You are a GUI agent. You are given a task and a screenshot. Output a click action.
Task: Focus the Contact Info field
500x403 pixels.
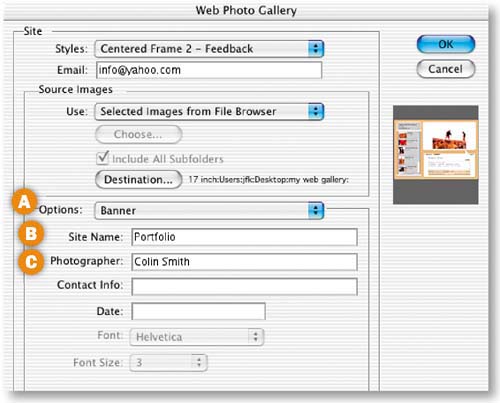(245, 286)
